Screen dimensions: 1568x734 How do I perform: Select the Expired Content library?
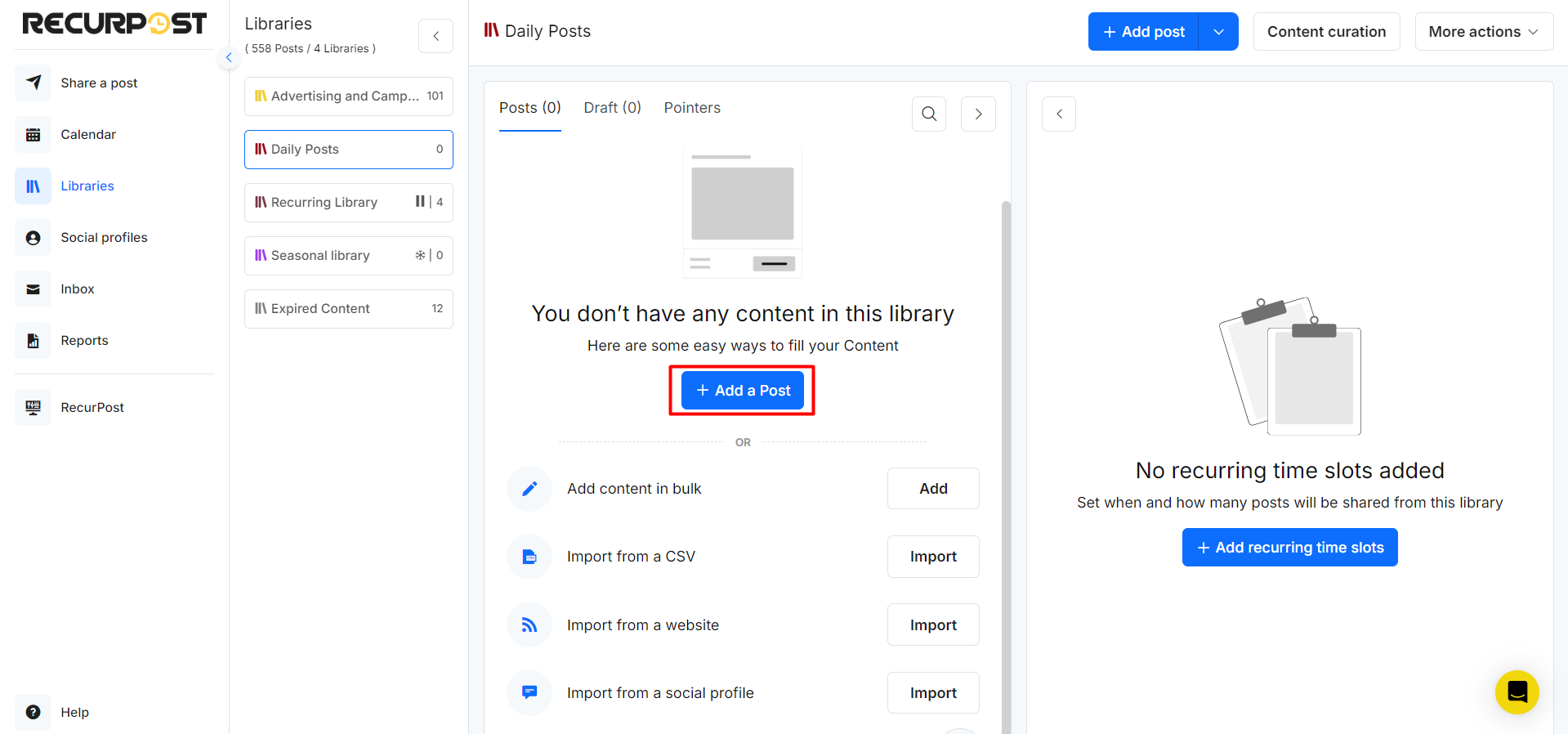[349, 309]
